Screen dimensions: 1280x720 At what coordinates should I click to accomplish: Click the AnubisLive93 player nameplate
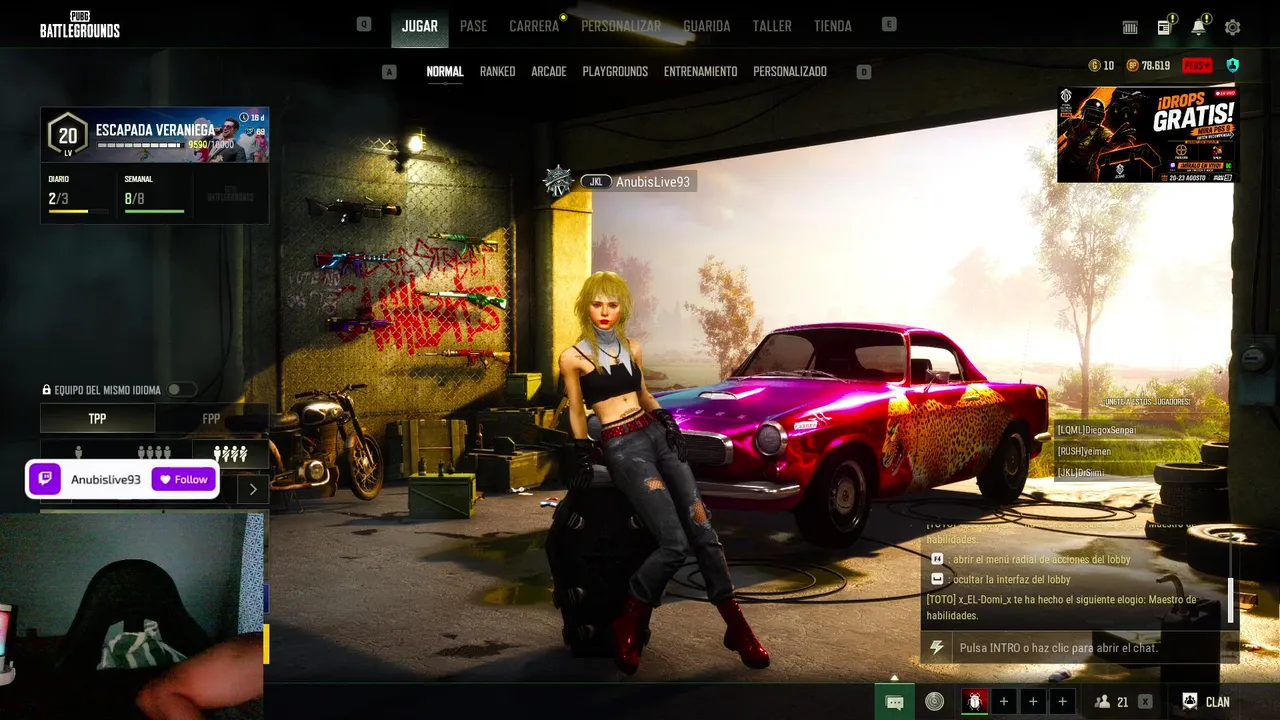(637, 181)
